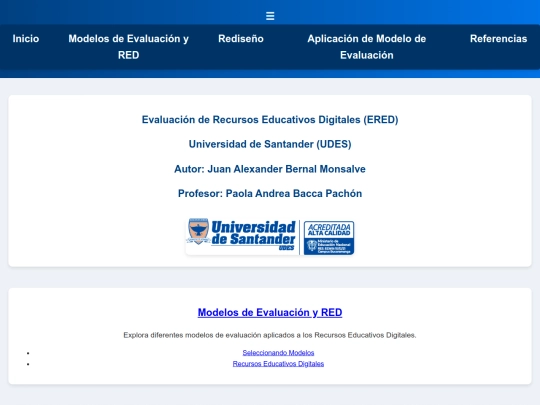Select the author line Juan Alexander Bernal Monsalve
Image resolution: width=540 pixels, height=405 pixels.
click(x=270, y=169)
